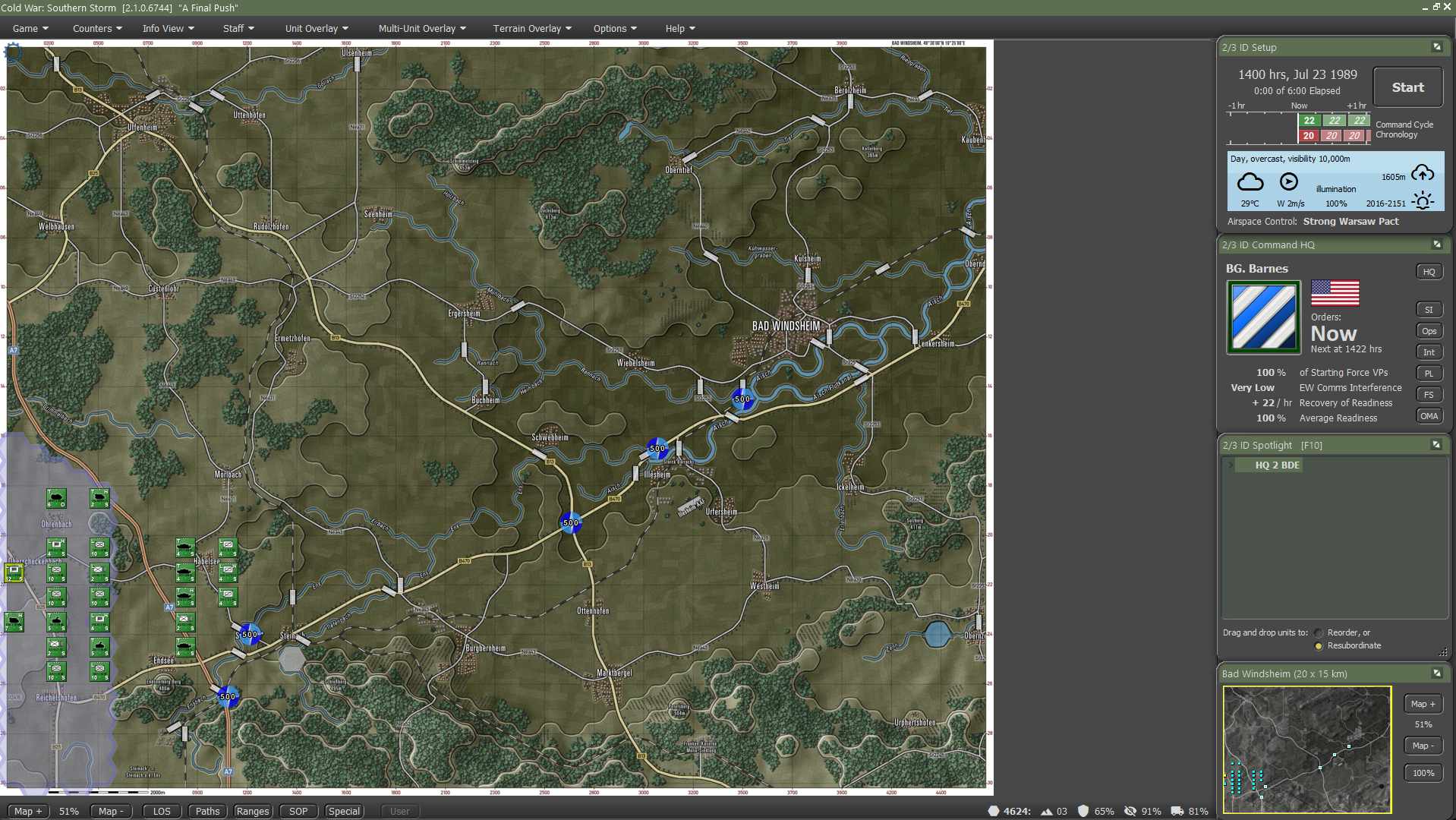Click the 500 objective marker at Steinach
This screenshot has width=1456, height=820.
[x=249, y=635]
